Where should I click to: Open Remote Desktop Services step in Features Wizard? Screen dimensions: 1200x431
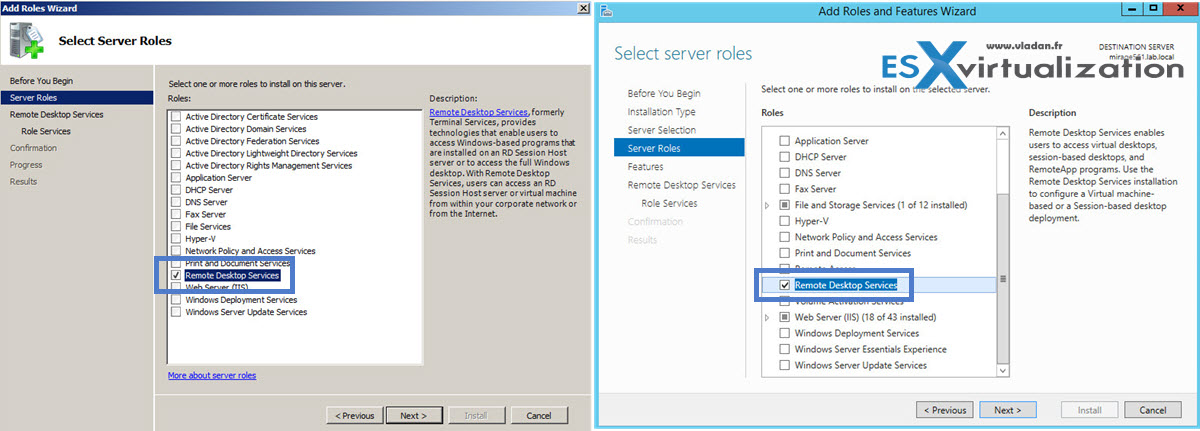click(682, 185)
